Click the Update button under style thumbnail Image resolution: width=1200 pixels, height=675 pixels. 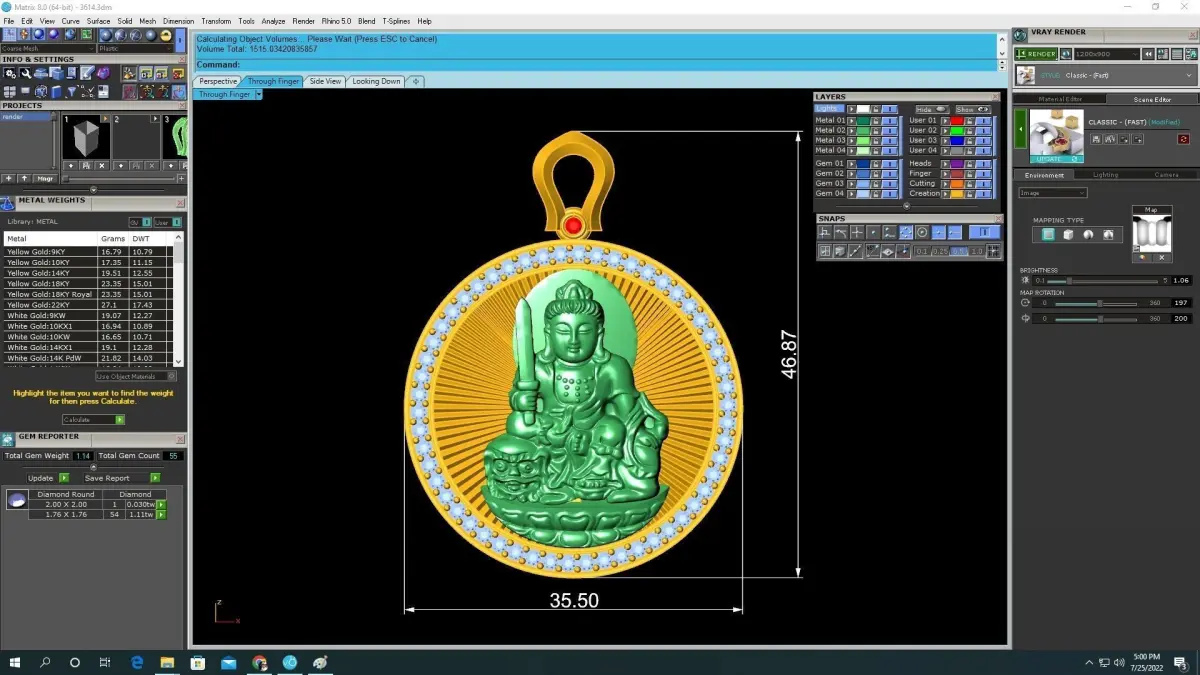[1057, 158]
